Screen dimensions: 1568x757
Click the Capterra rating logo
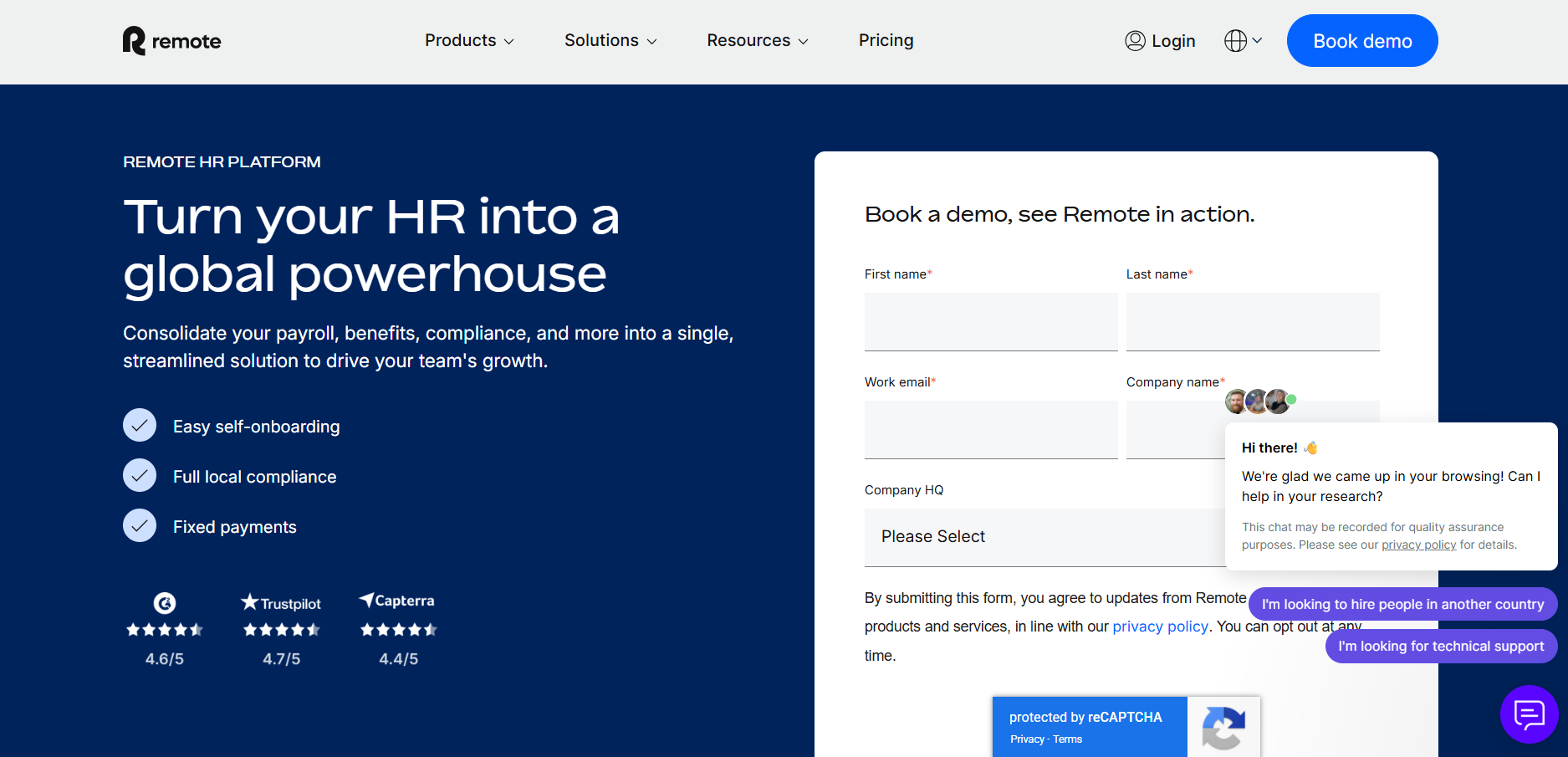click(397, 601)
